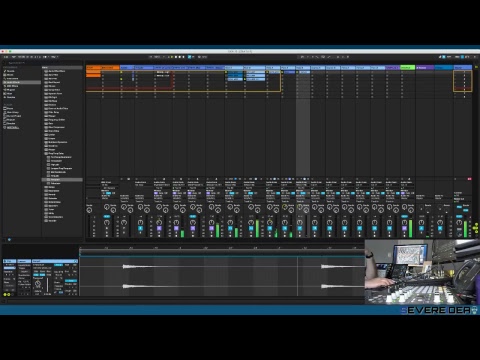This screenshot has width=480, height=360.
Task: Toggle the second yellow clip-box show button
Action: click(8, 294)
